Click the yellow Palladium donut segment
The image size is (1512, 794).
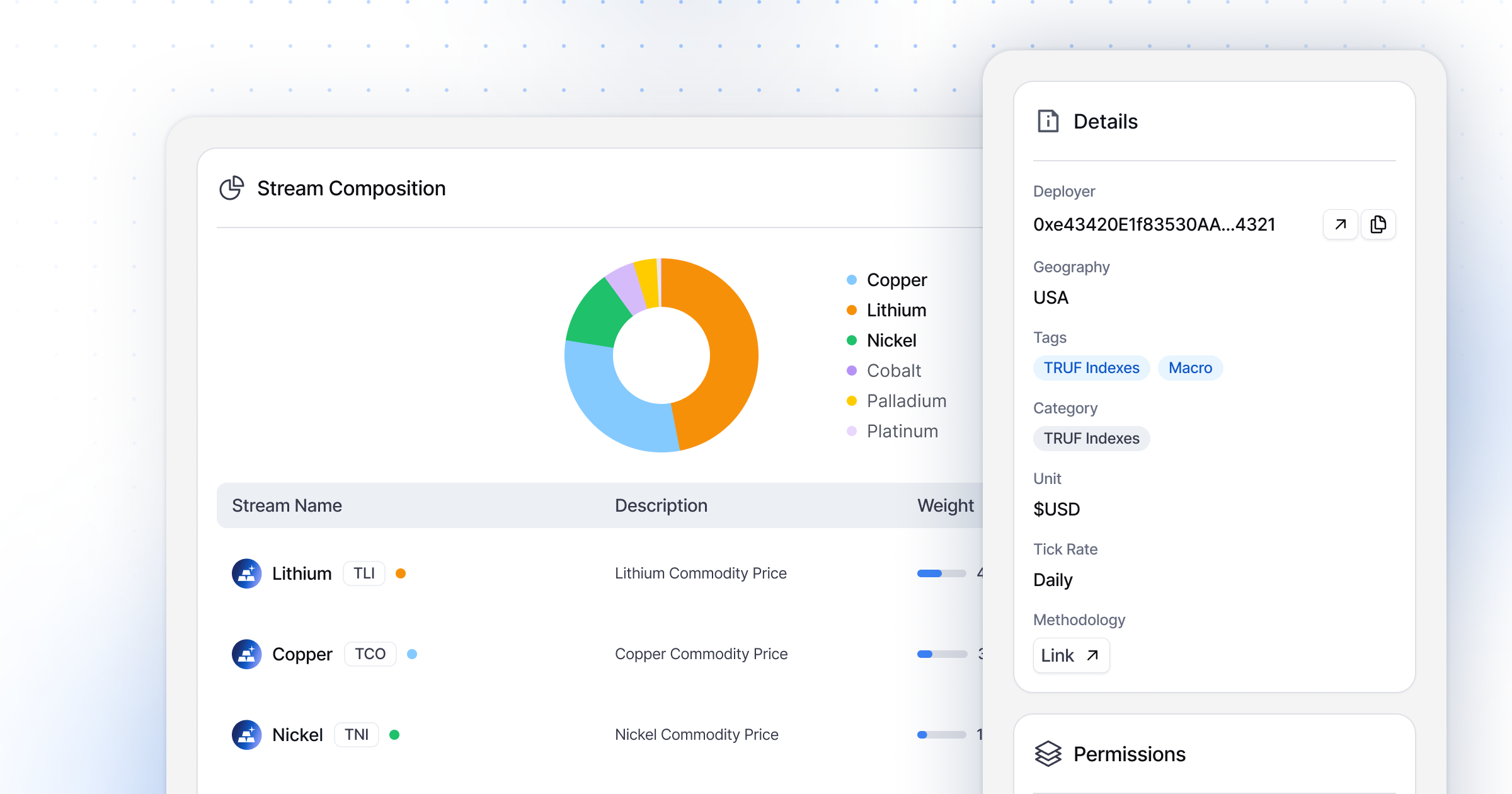tap(648, 282)
